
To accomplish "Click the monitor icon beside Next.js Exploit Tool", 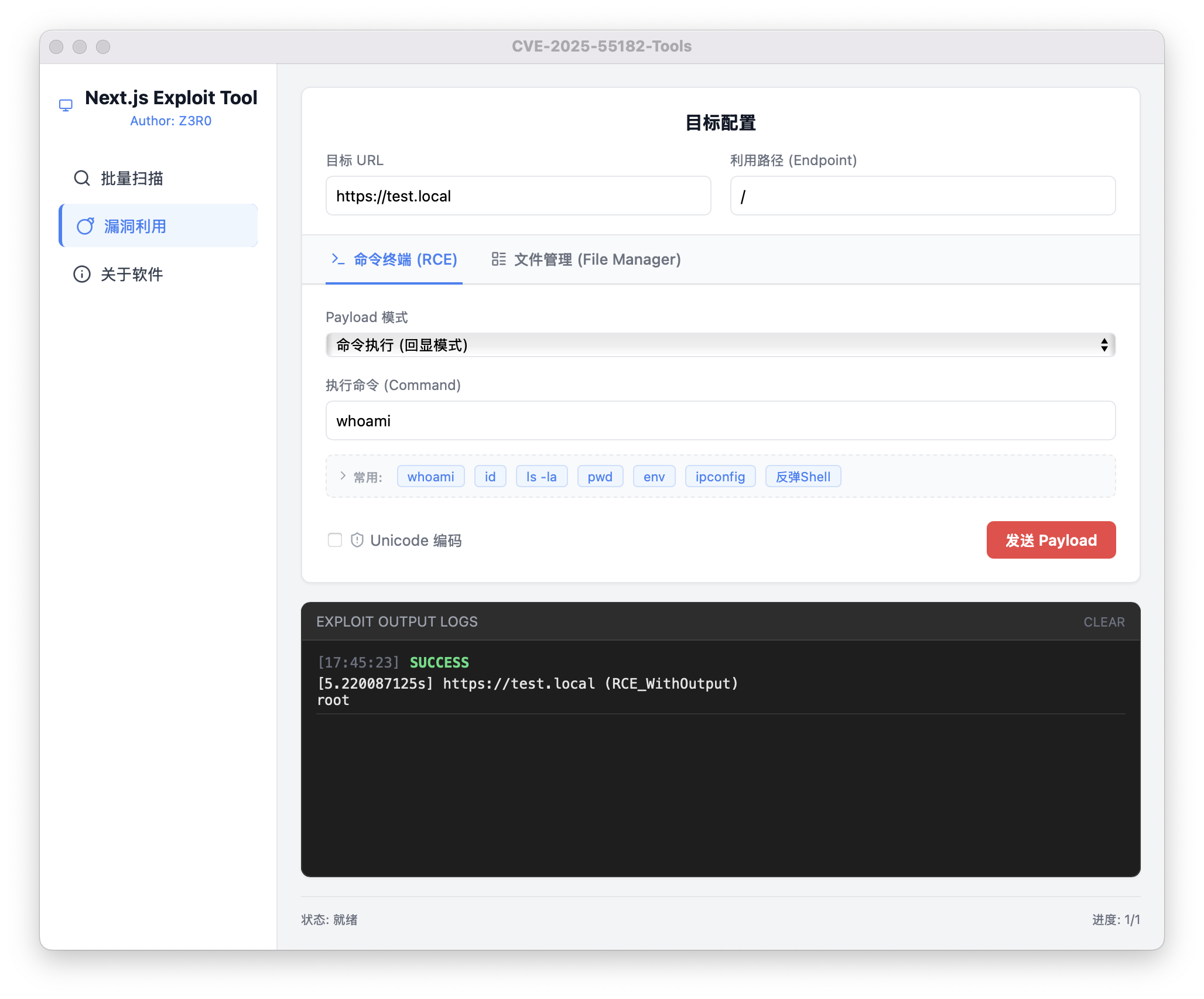I will (x=66, y=105).
